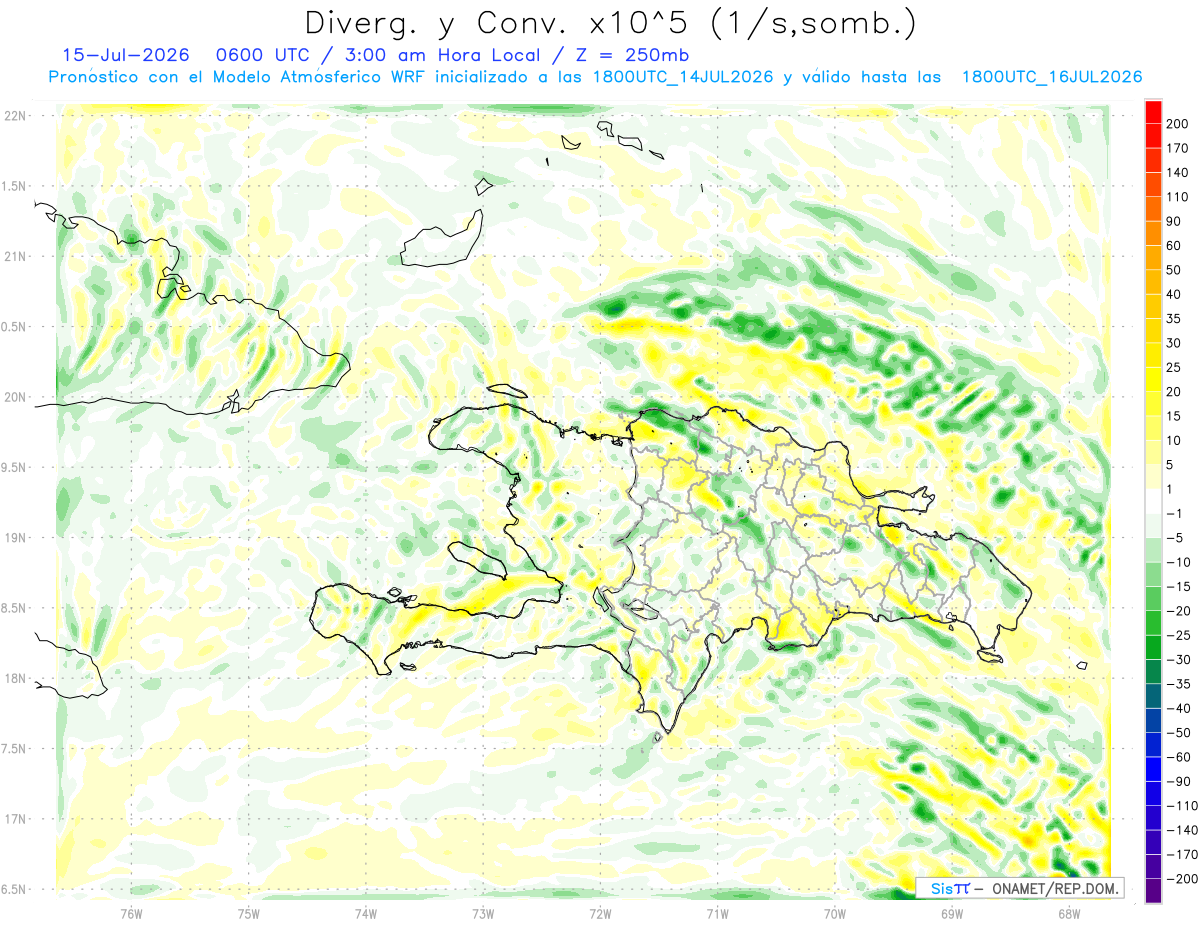Click the longitude label "73W"
Image resolution: width=1200 pixels, height=927 pixels.
tap(483, 913)
